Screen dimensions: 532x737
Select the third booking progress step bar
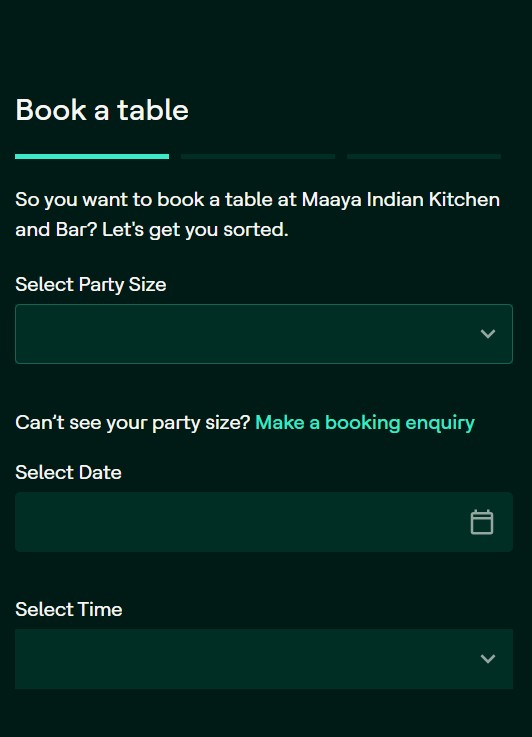[x=423, y=156]
